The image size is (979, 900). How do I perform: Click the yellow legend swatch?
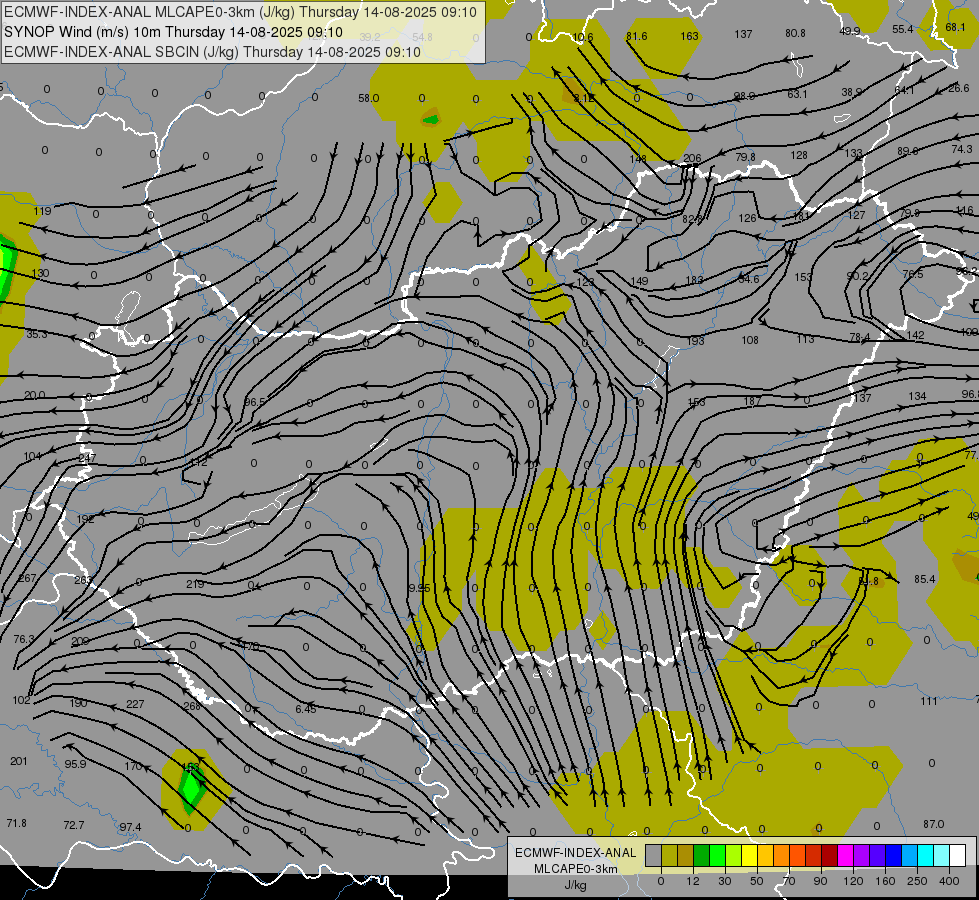(x=750, y=856)
